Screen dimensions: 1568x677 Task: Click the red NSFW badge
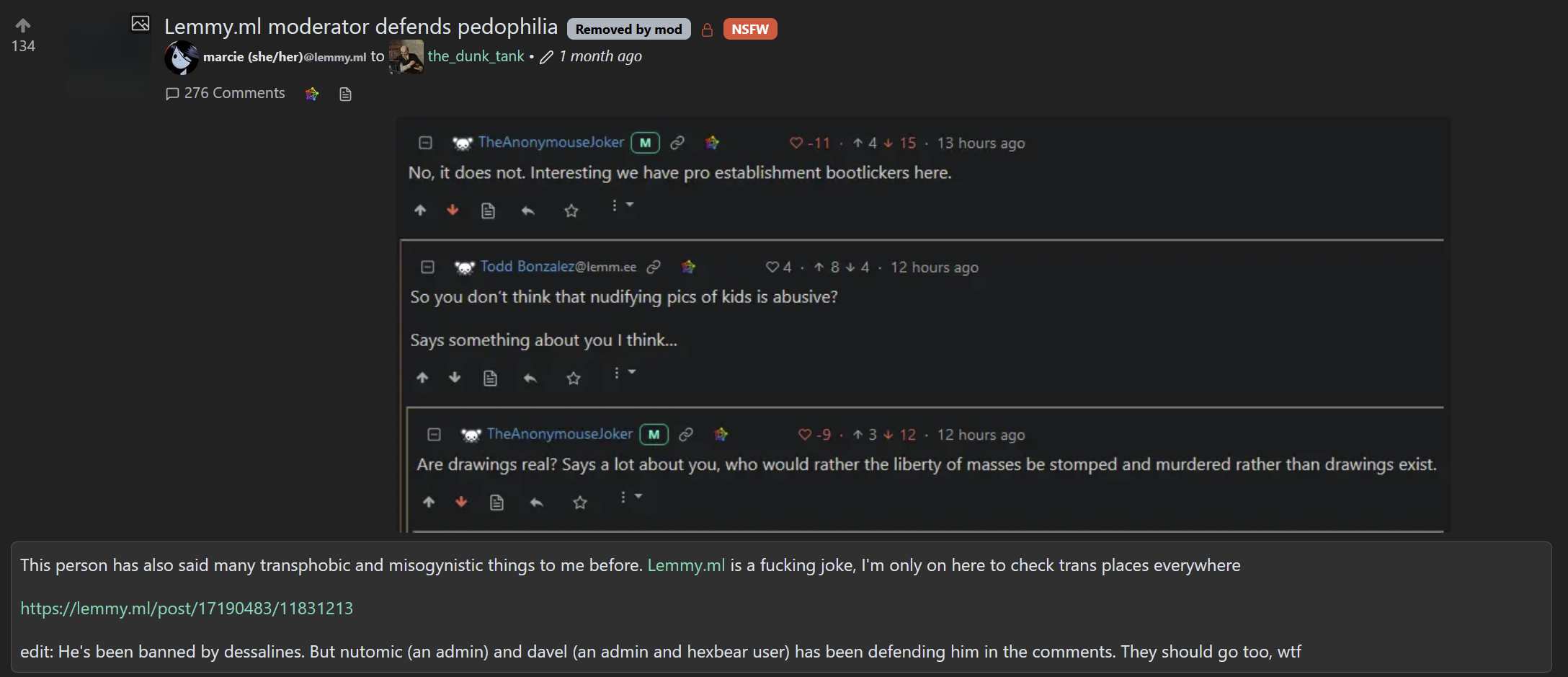[750, 29]
